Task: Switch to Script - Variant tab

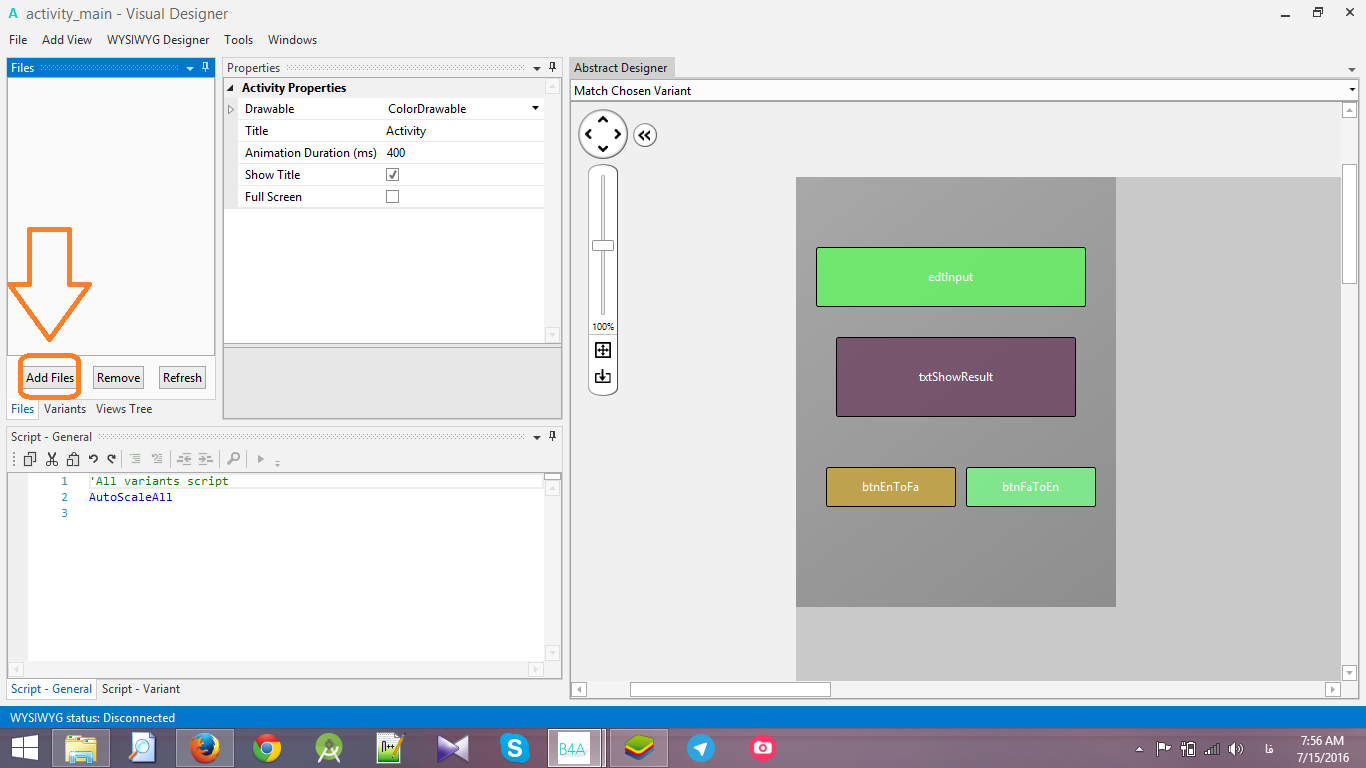Action: 141,689
